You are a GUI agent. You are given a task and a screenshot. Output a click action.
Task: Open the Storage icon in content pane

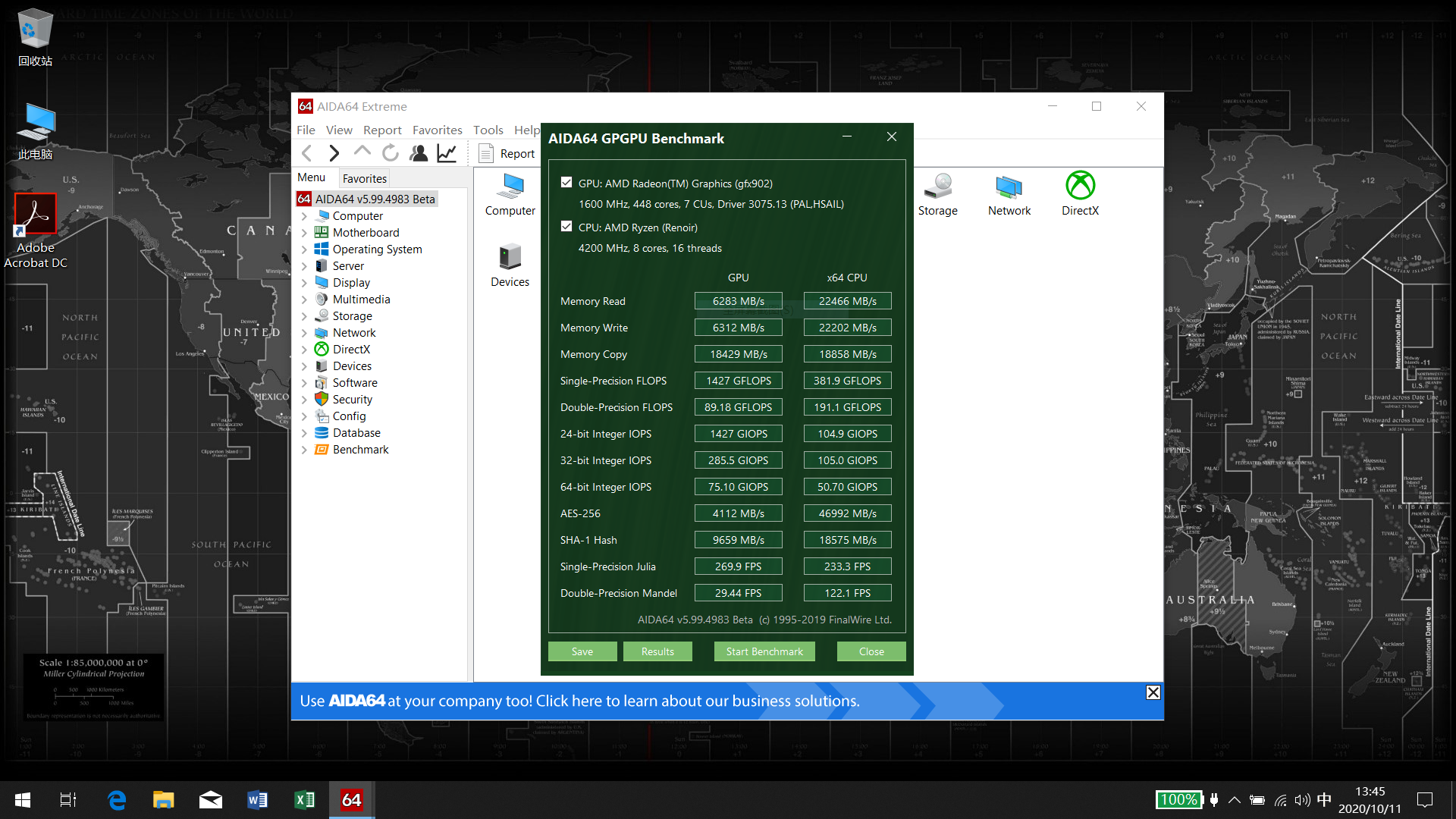[937, 194]
